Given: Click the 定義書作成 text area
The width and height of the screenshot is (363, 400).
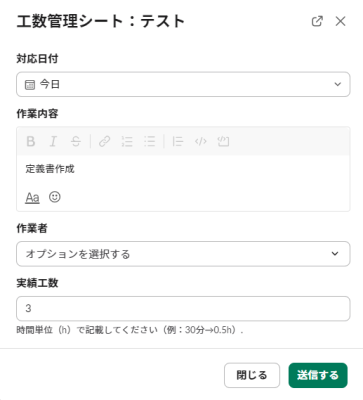Looking at the screenshot, I should [x=183, y=169].
